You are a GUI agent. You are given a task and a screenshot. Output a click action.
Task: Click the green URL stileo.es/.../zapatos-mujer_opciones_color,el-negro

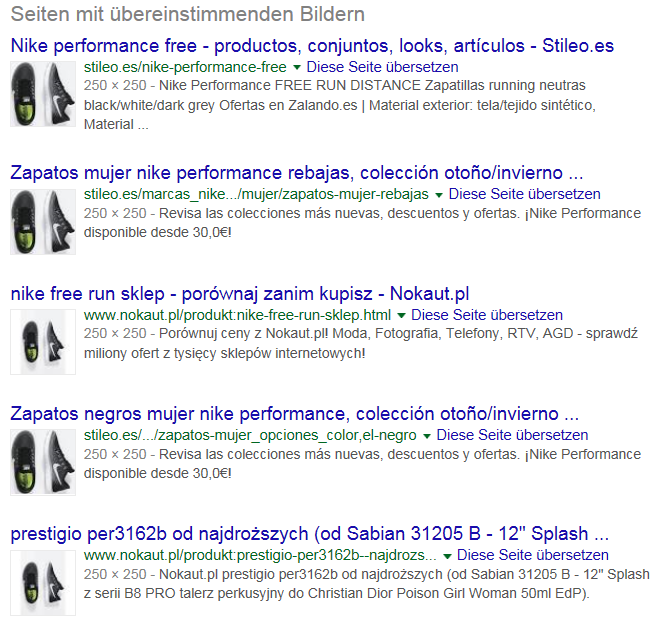pyautogui.click(x=250, y=435)
